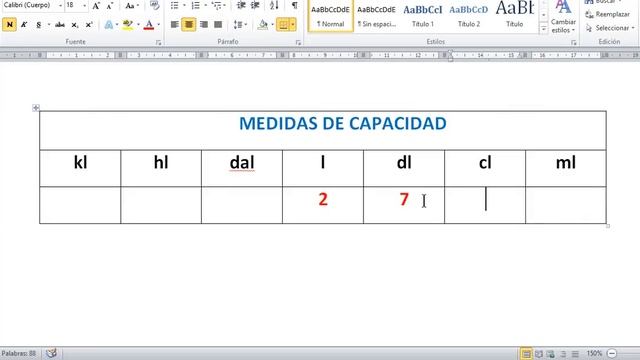The width and height of the screenshot is (640, 360).
Task: Select the Sin espaciado style
Action: [376, 16]
